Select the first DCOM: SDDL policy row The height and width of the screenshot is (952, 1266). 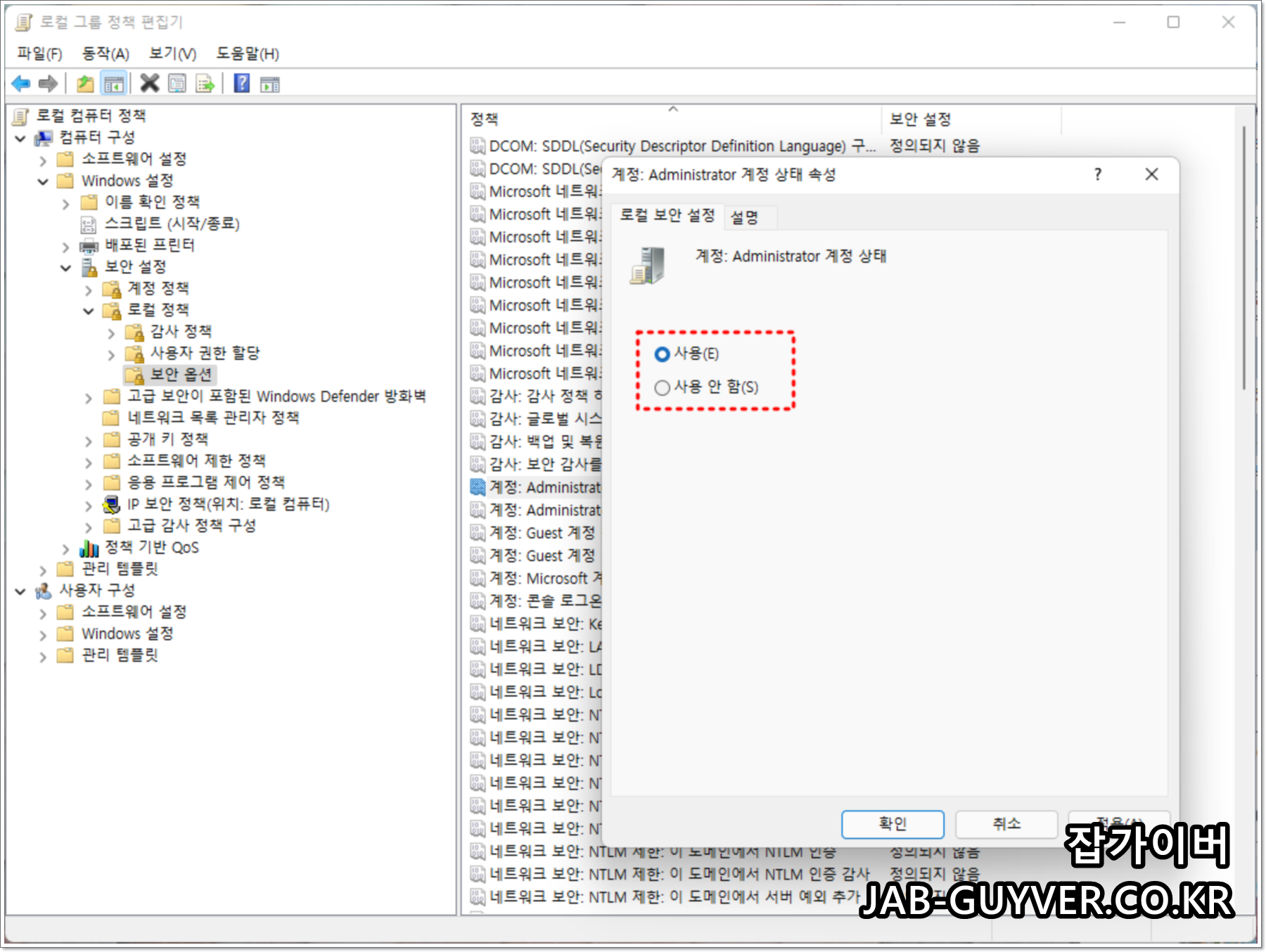coord(672,146)
